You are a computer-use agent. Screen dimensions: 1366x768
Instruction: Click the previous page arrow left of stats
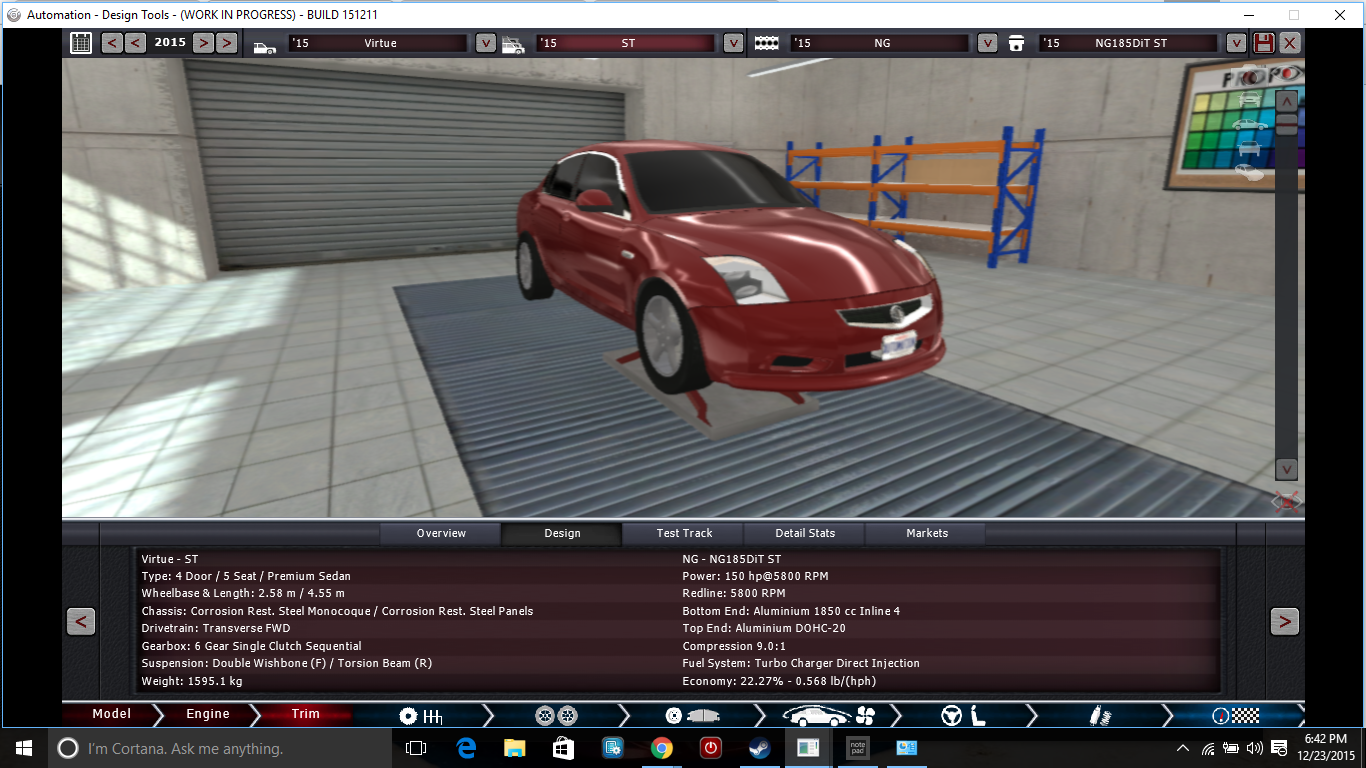pos(81,621)
